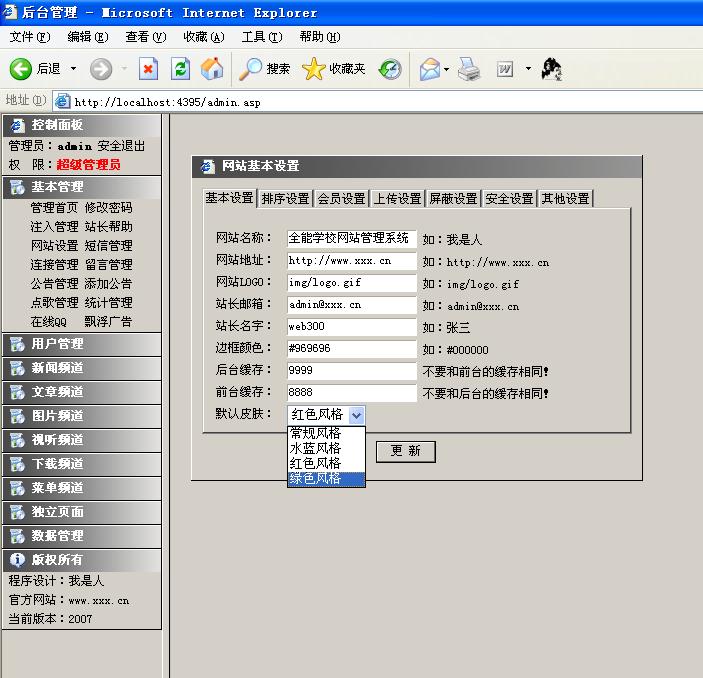
Task: Open the 修改密码 sidebar link
Action: [x=108, y=208]
